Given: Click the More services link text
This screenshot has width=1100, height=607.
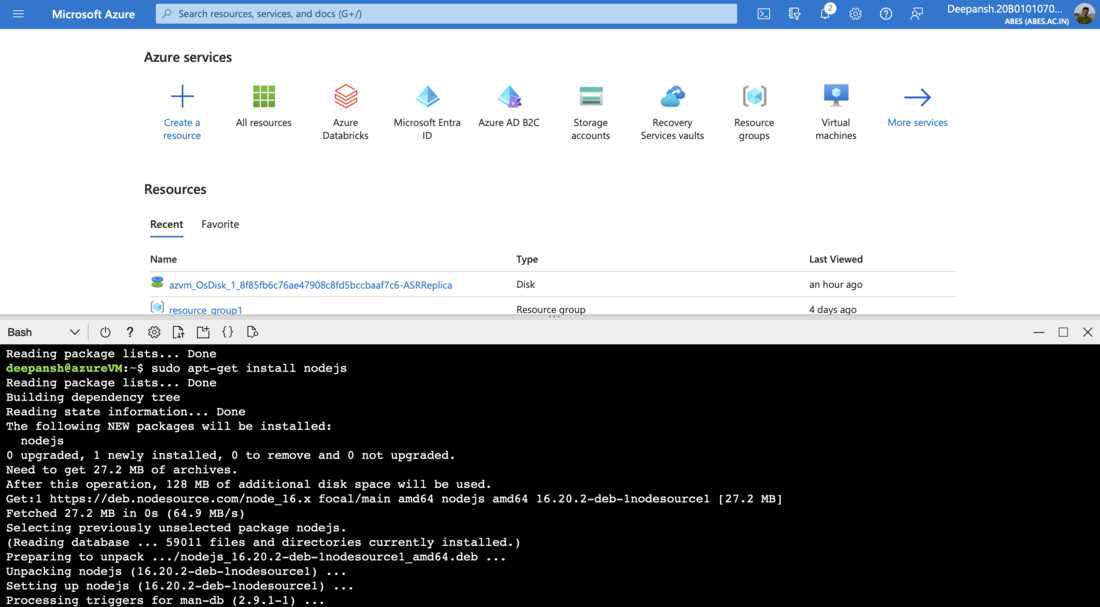Looking at the screenshot, I should pos(918,122).
